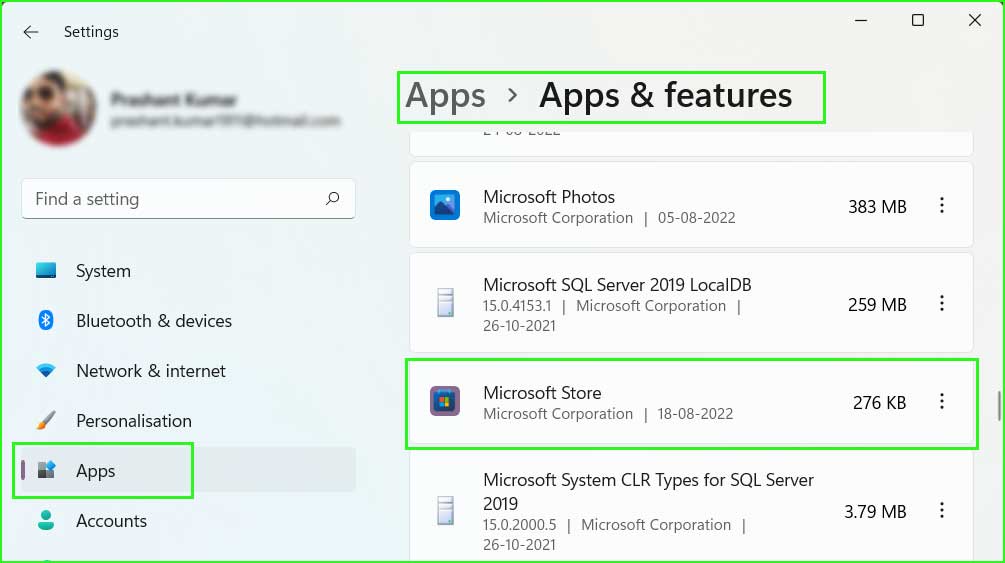Click the 383 MB size value

pyautogui.click(x=877, y=207)
